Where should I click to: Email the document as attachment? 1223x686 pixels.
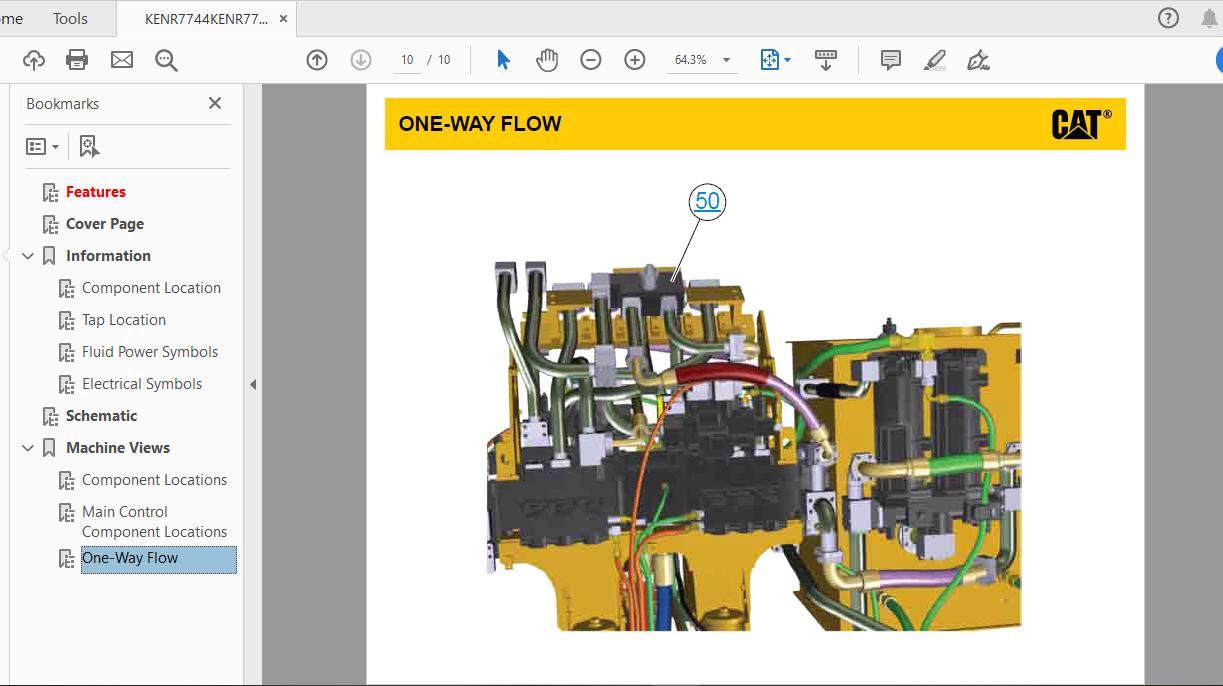pos(121,59)
